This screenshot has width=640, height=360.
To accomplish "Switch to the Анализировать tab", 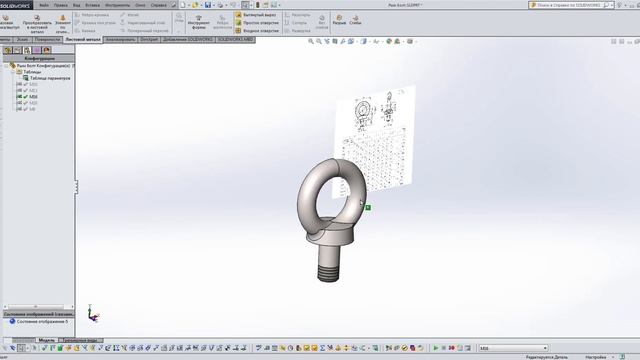I will click(x=120, y=40).
